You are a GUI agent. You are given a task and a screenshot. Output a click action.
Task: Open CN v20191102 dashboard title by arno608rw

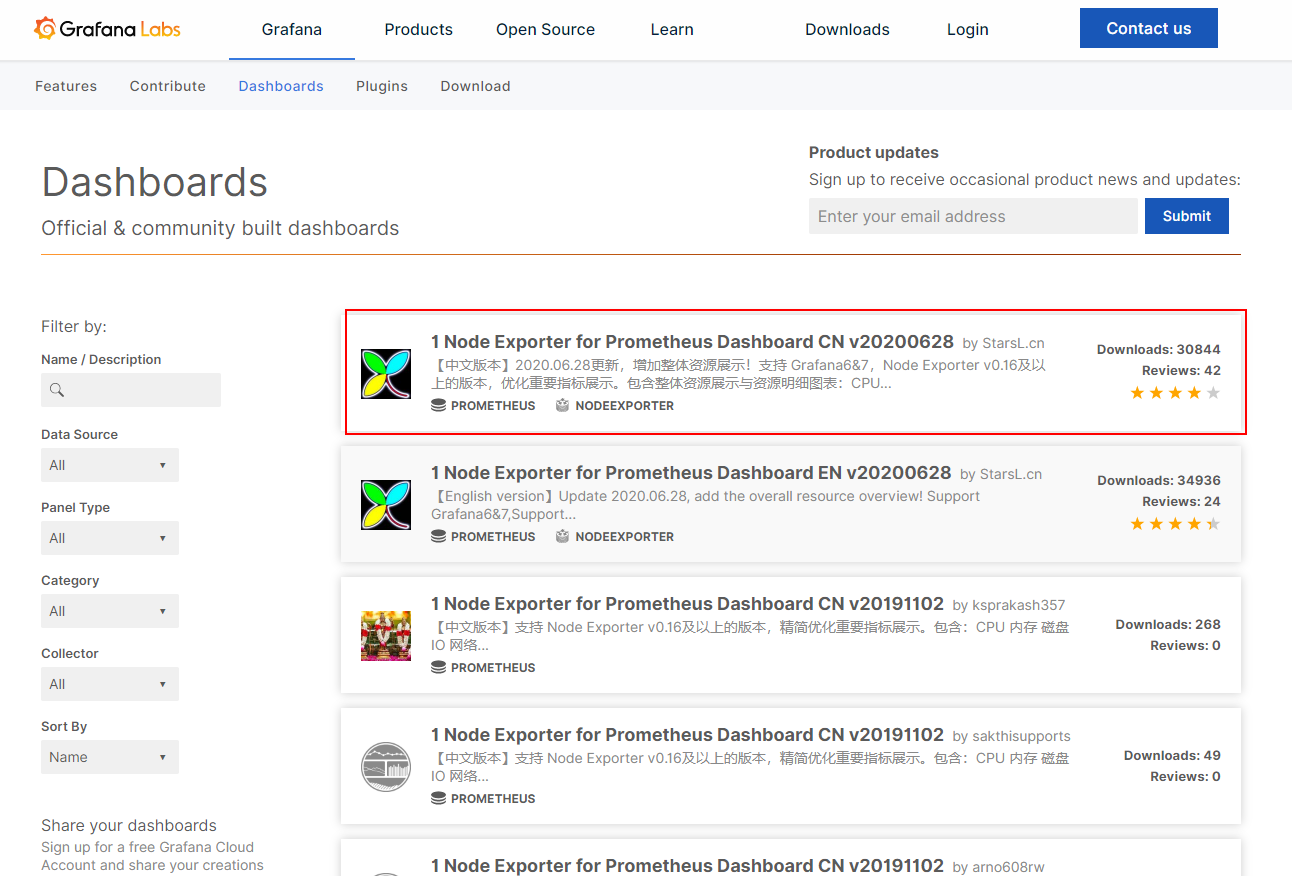click(688, 866)
